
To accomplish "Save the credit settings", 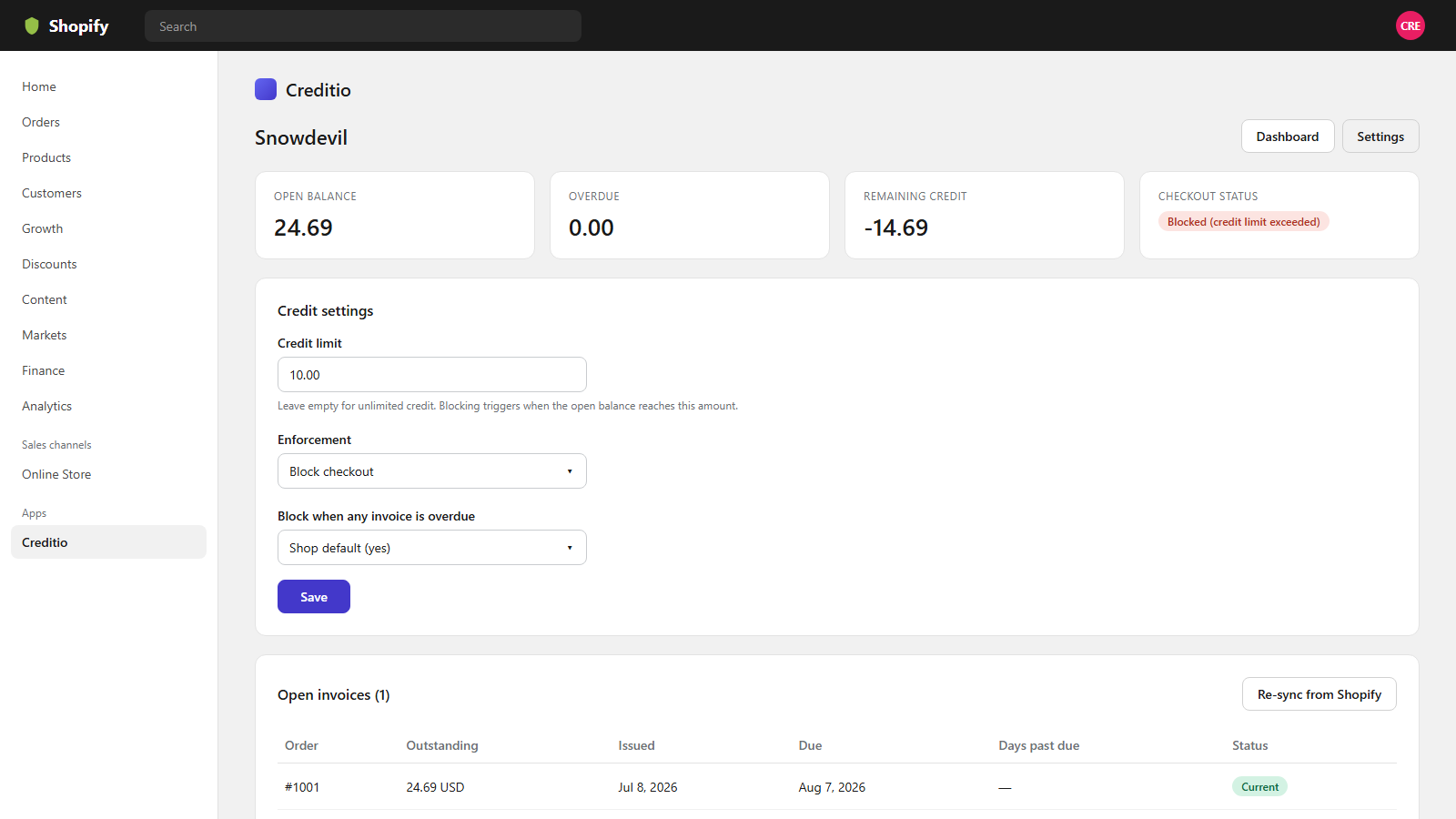I will tap(314, 597).
